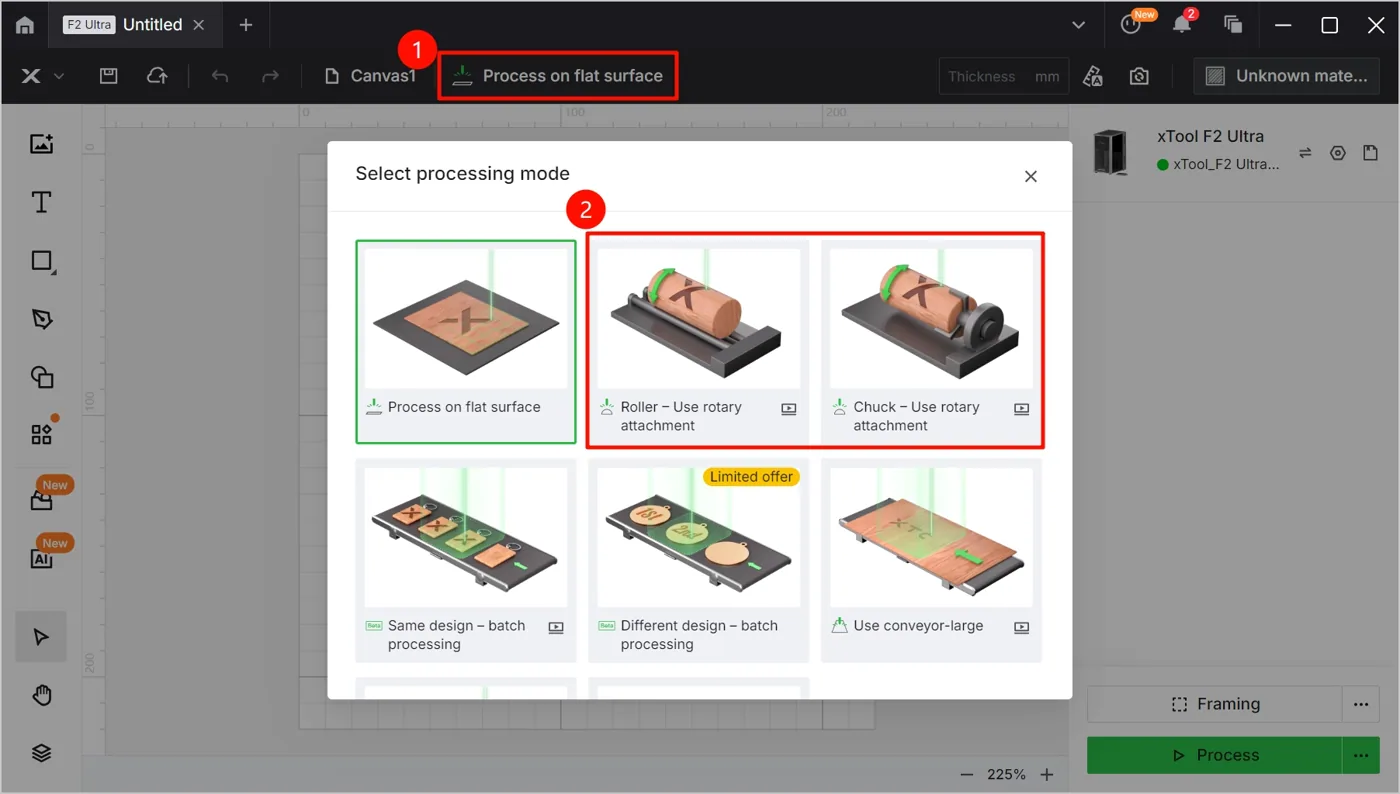
Task: Close the Select processing mode dialog
Action: click(x=1031, y=176)
